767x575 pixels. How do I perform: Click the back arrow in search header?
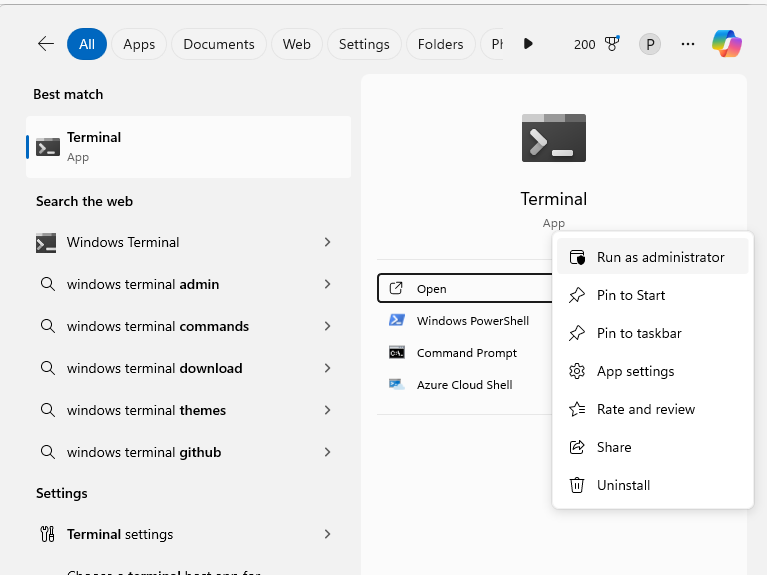pyautogui.click(x=45, y=44)
